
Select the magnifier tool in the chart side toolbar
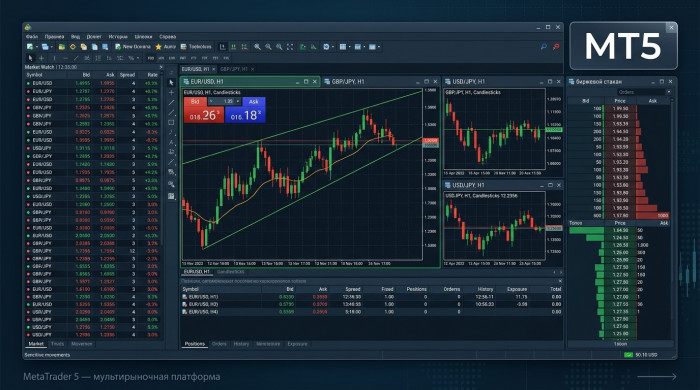(x=171, y=184)
